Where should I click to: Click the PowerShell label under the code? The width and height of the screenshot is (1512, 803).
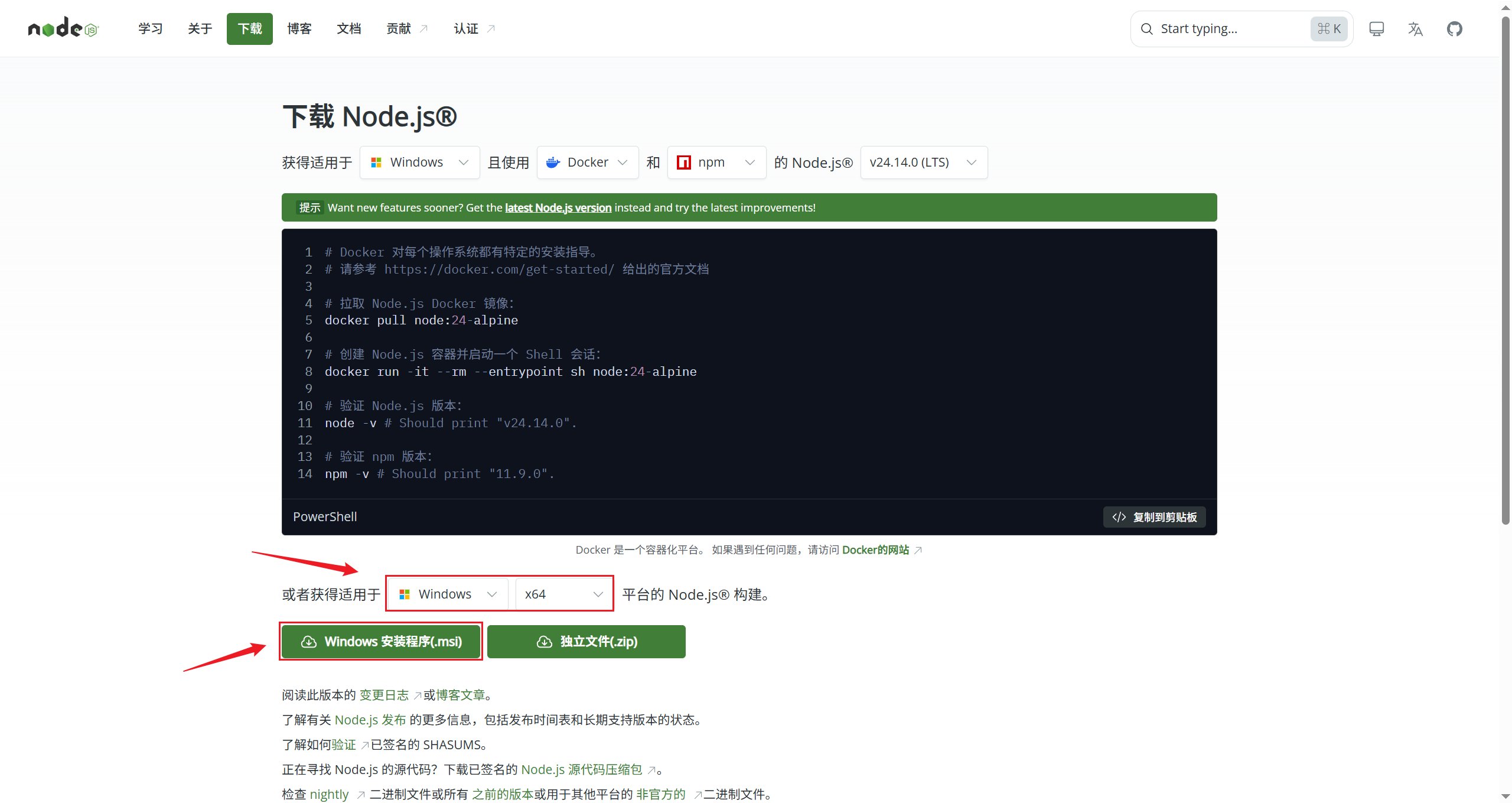pos(325,517)
